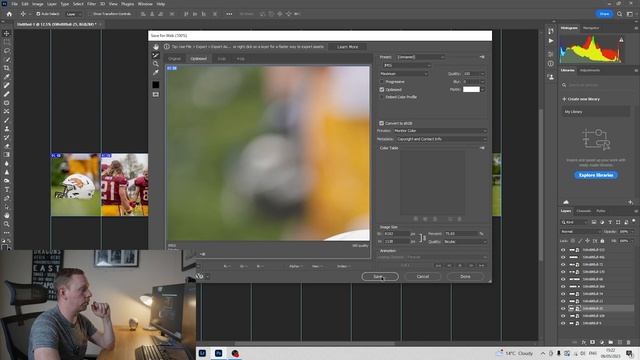The image size is (640, 360).
Task: Uncheck Convert to sRGB checkbox
Action: [382, 123]
